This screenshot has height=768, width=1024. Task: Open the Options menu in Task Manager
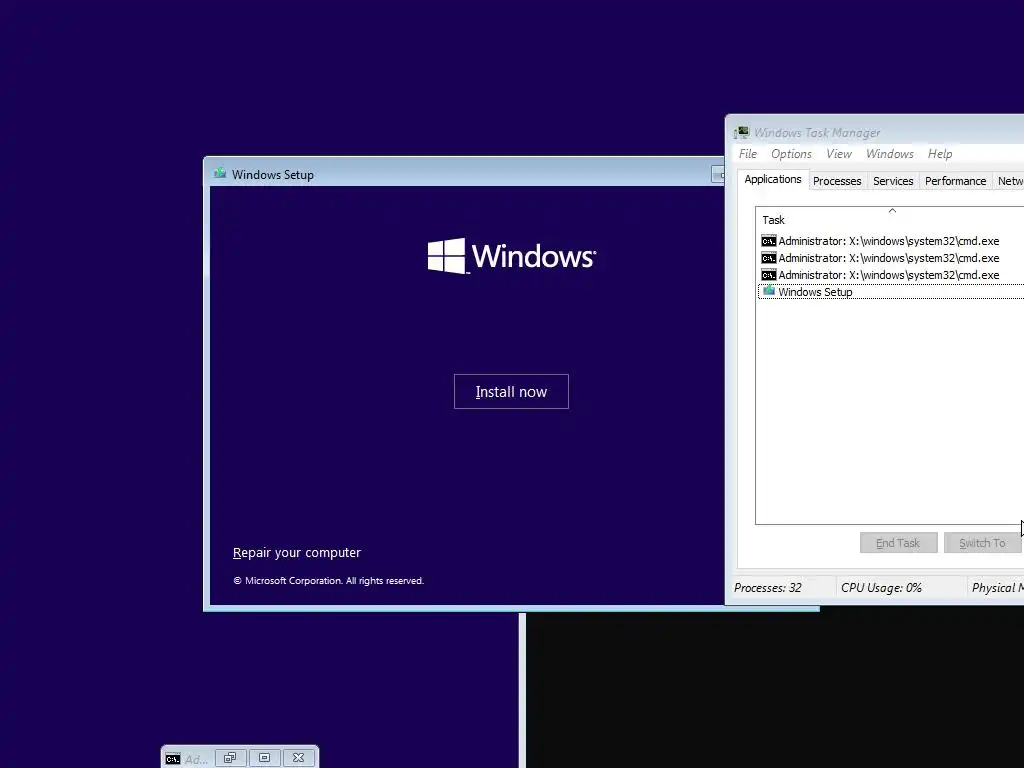792,154
